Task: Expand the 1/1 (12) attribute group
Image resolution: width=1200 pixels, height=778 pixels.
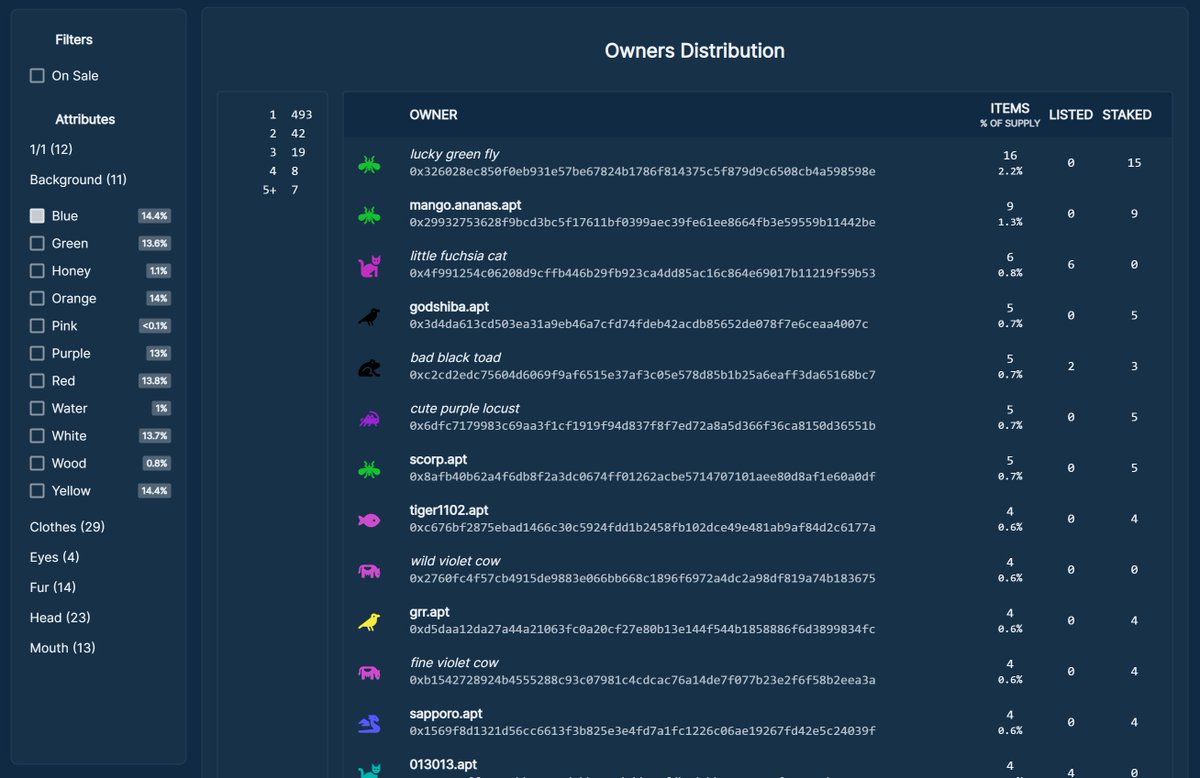Action: point(51,149)
